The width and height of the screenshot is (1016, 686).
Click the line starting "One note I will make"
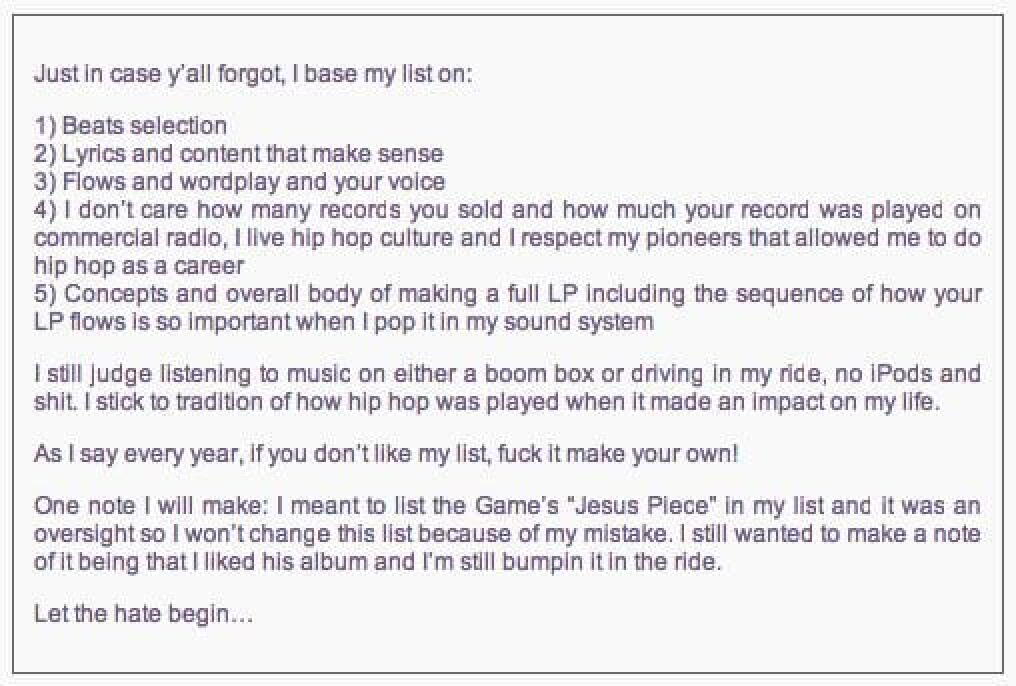click(x=507, y=505)
